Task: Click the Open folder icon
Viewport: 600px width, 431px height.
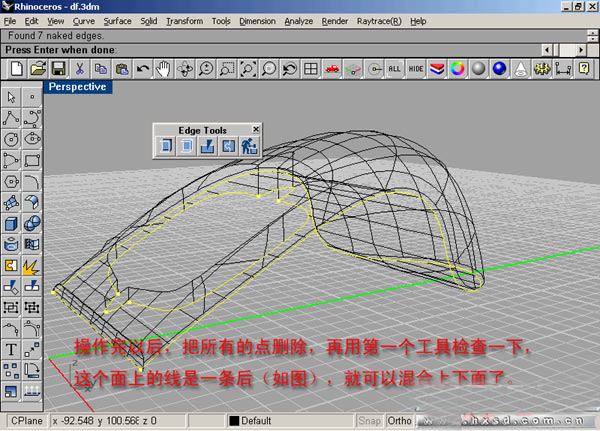Action: tap(38, 68)
